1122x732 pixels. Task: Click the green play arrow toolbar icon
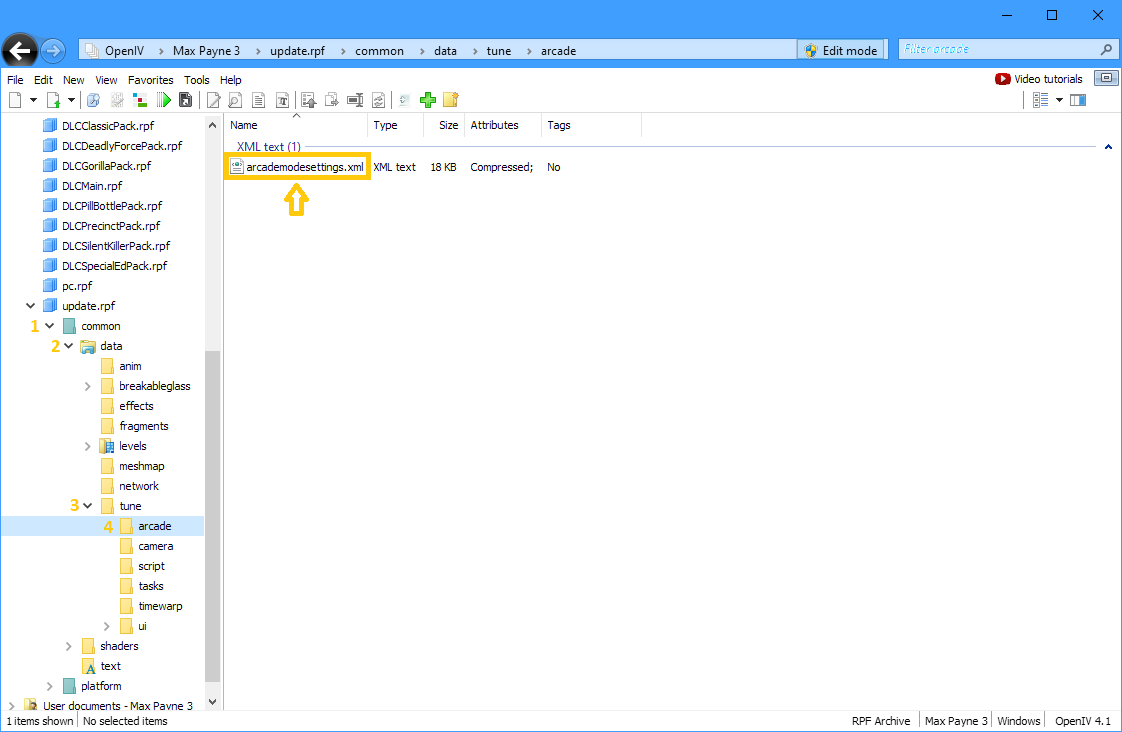[164, 100]
